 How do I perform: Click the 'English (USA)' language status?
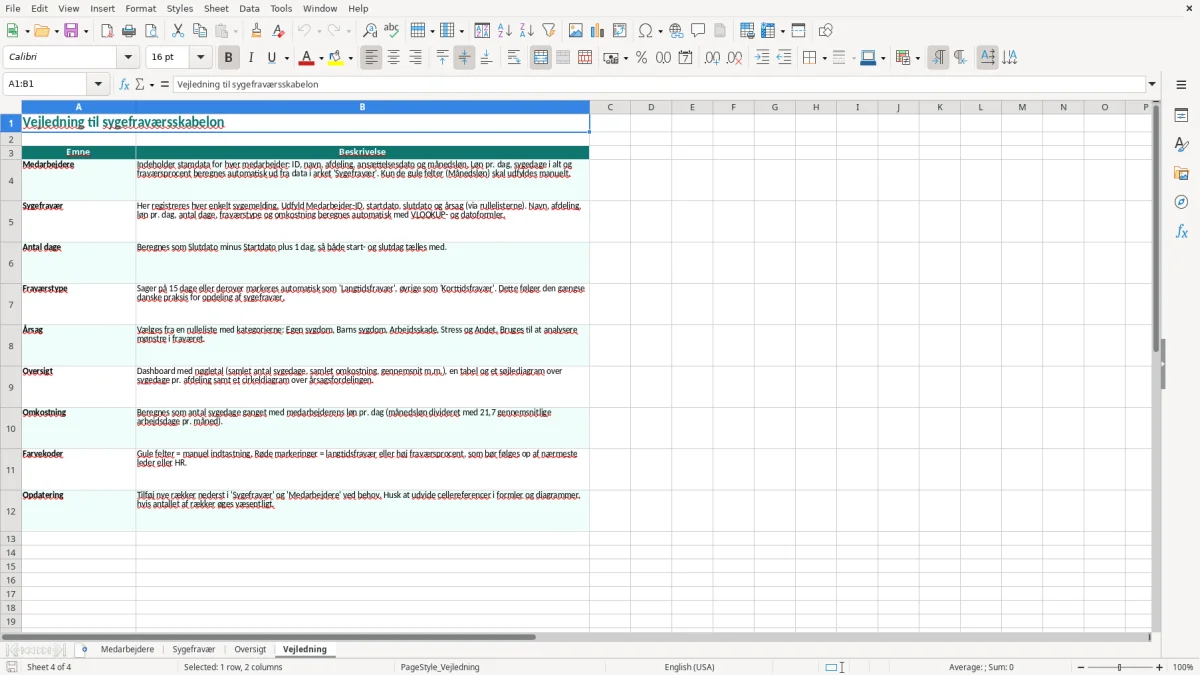tap(690, 667)
